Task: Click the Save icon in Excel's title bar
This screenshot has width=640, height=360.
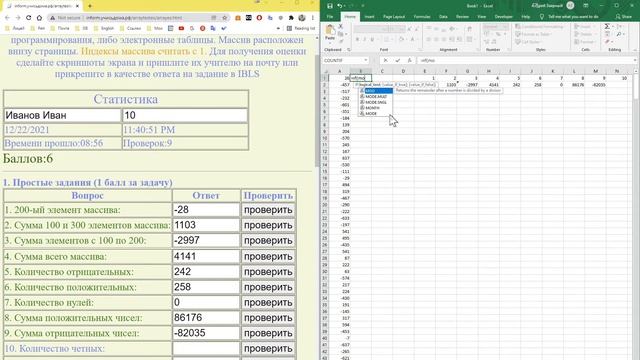Action: coord(330,6)
